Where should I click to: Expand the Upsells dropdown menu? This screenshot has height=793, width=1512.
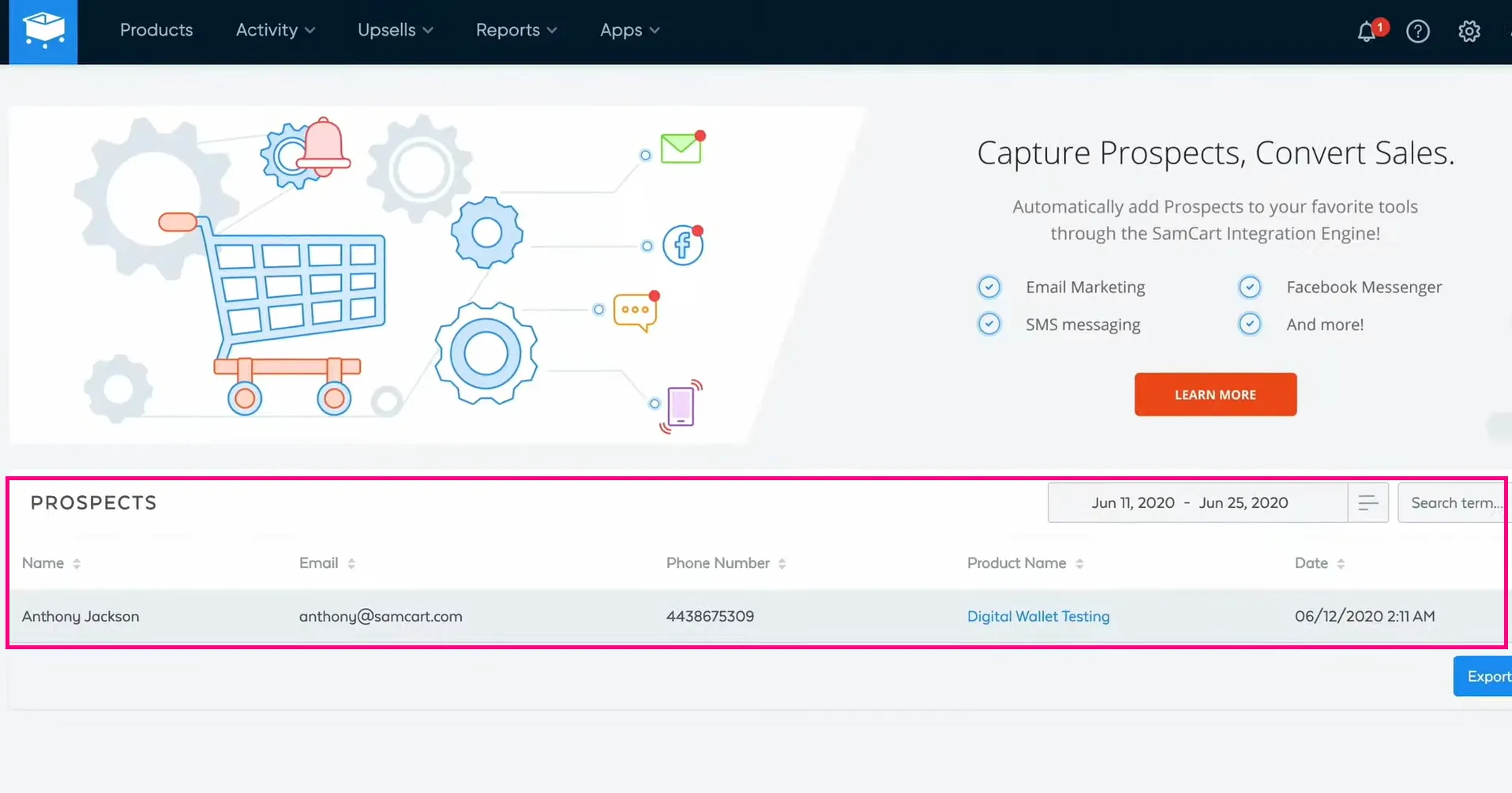(396, 30)
